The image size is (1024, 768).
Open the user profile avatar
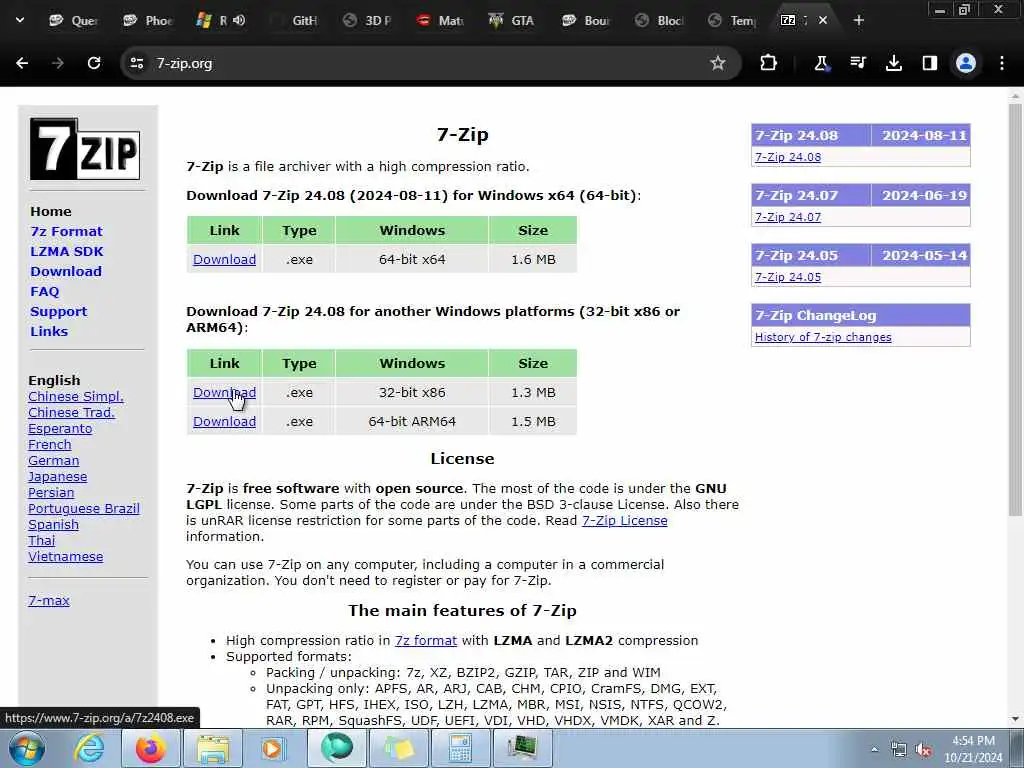click(x=966, y=63)
